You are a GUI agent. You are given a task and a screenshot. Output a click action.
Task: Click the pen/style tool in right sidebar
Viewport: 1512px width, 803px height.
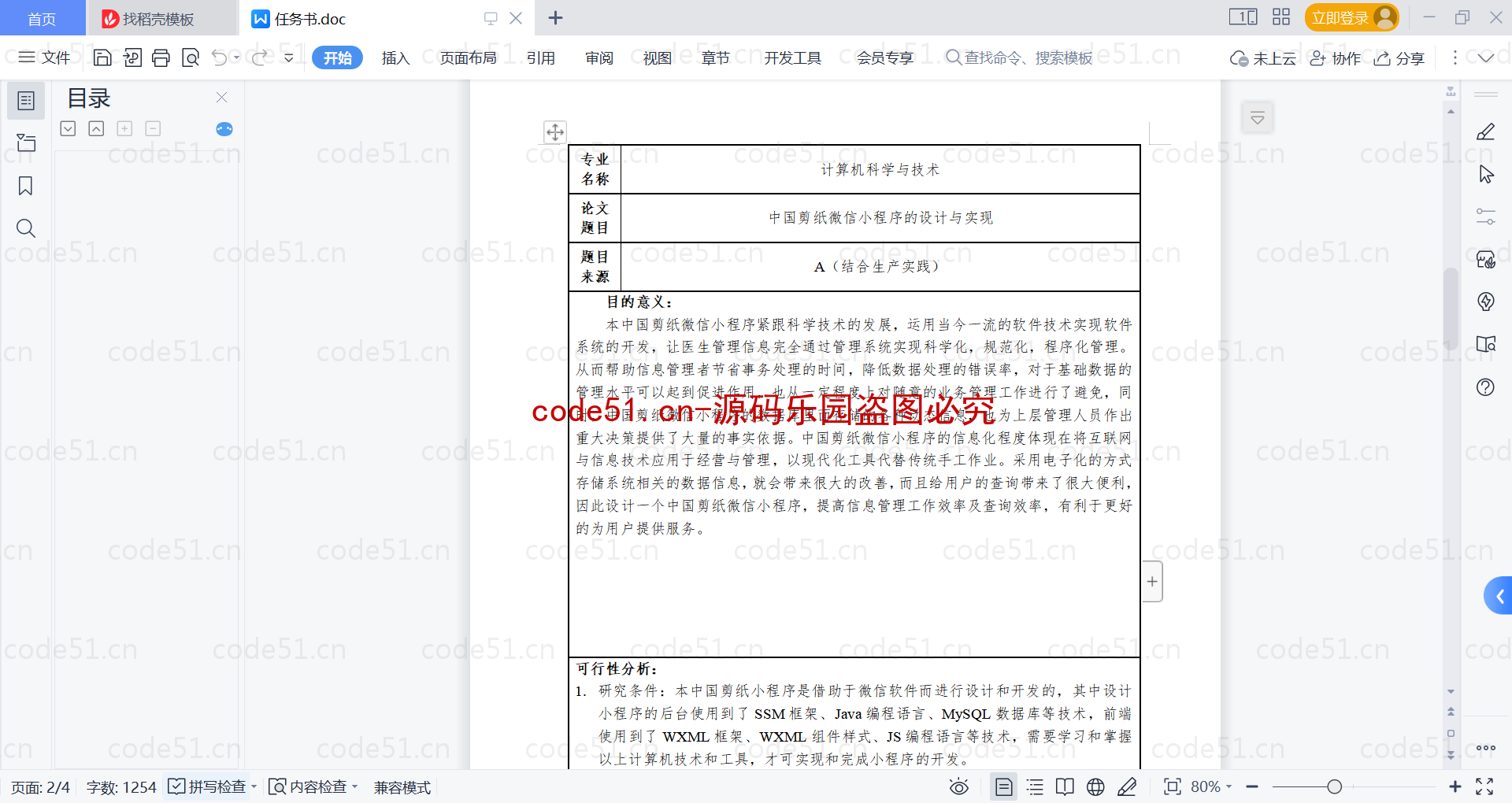click(1485, 131)
